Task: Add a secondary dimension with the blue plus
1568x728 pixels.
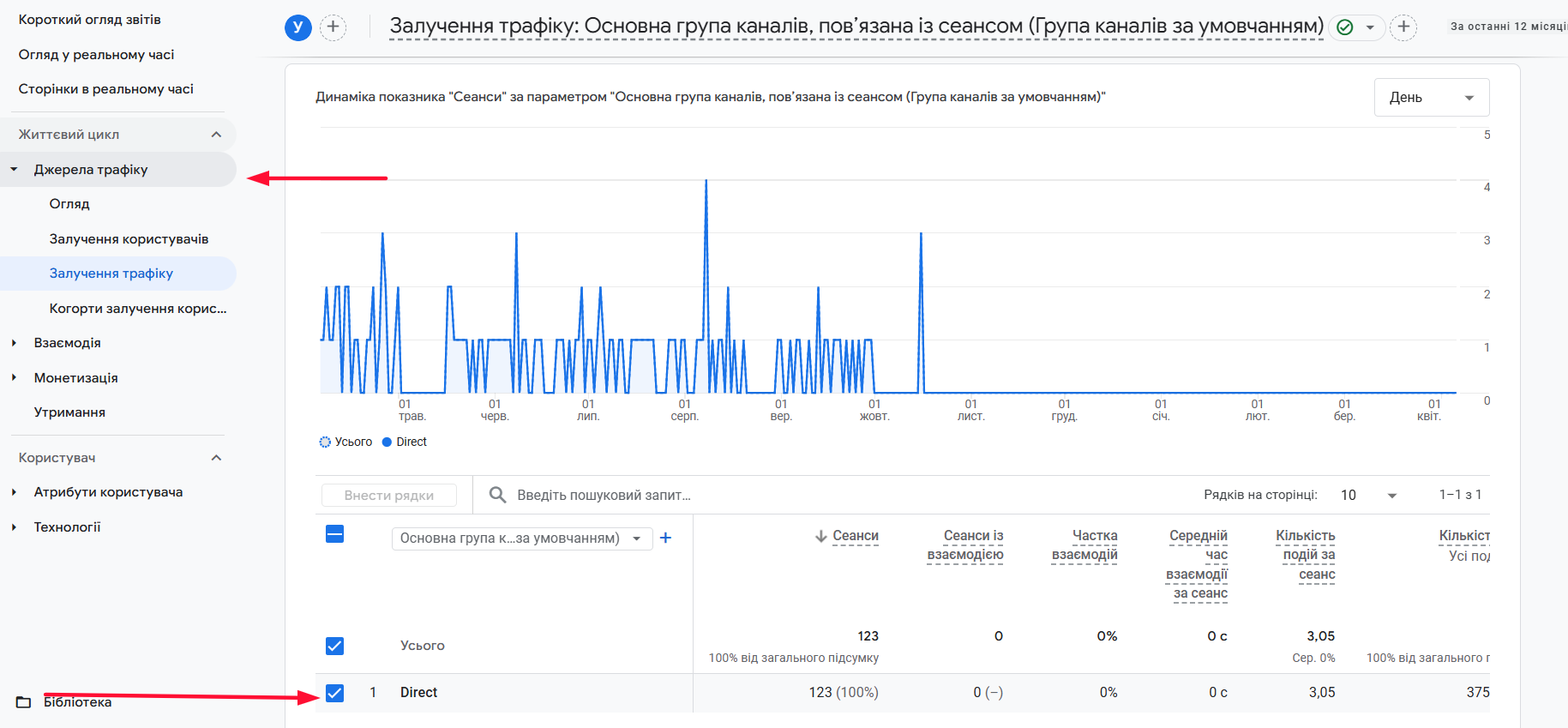Action: point(665,538)
